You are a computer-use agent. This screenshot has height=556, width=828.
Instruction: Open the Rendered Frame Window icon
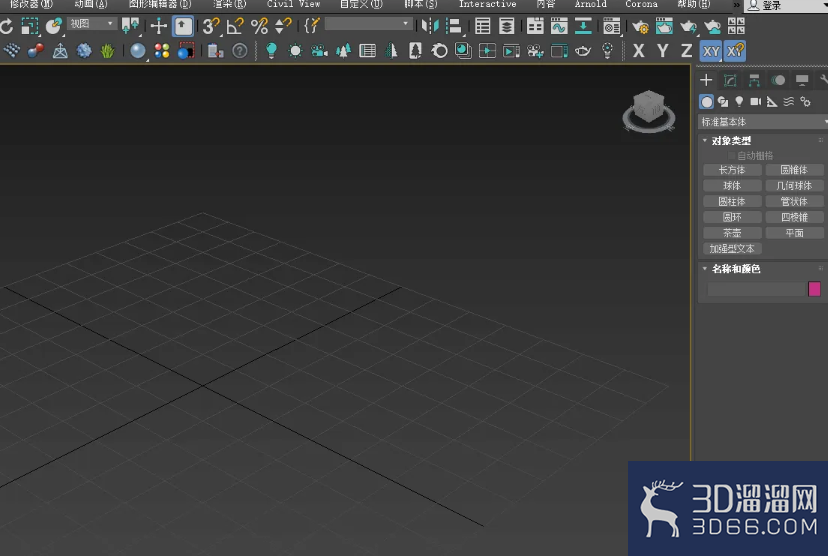pyautogui.click(x=664, y=26)
